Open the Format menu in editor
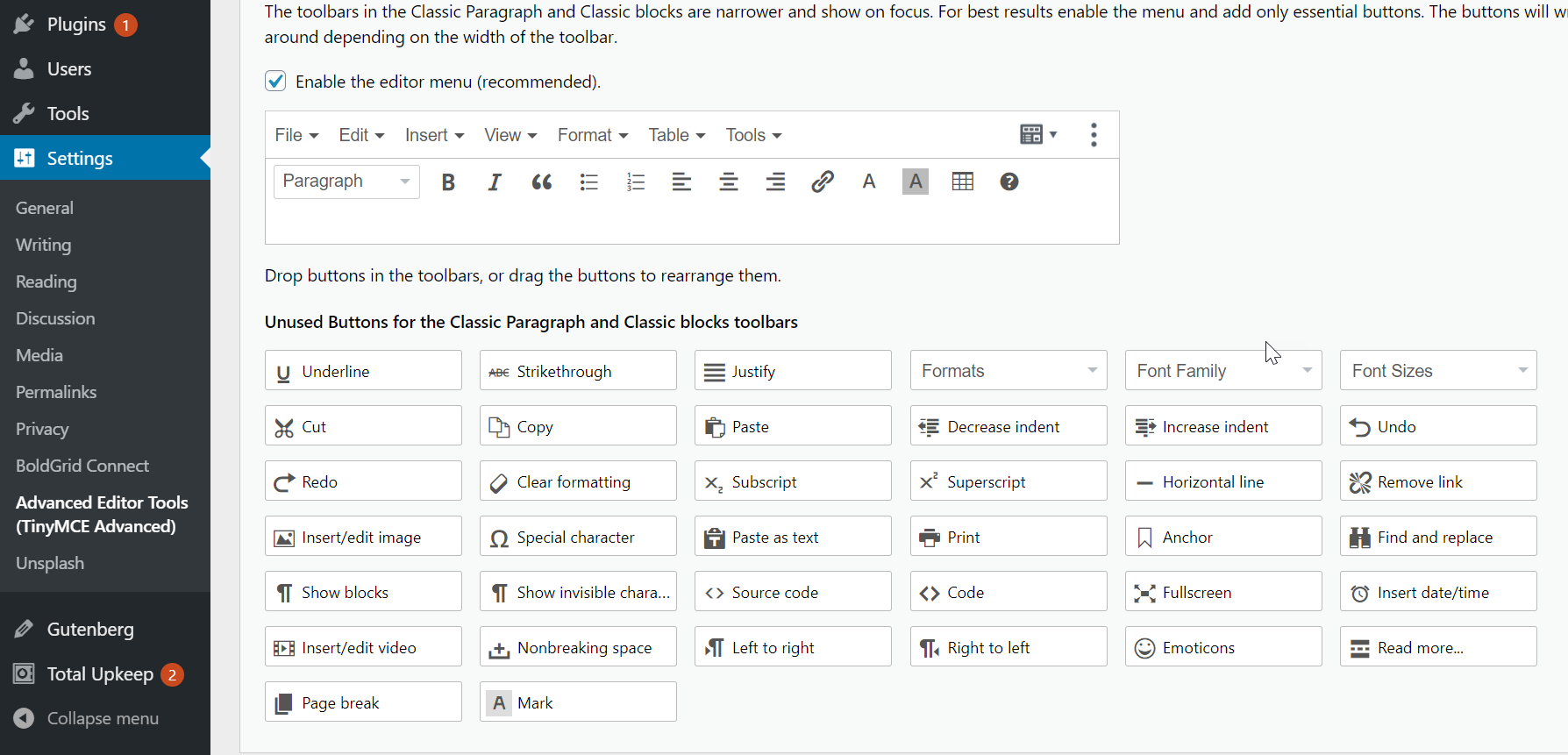 593,135
